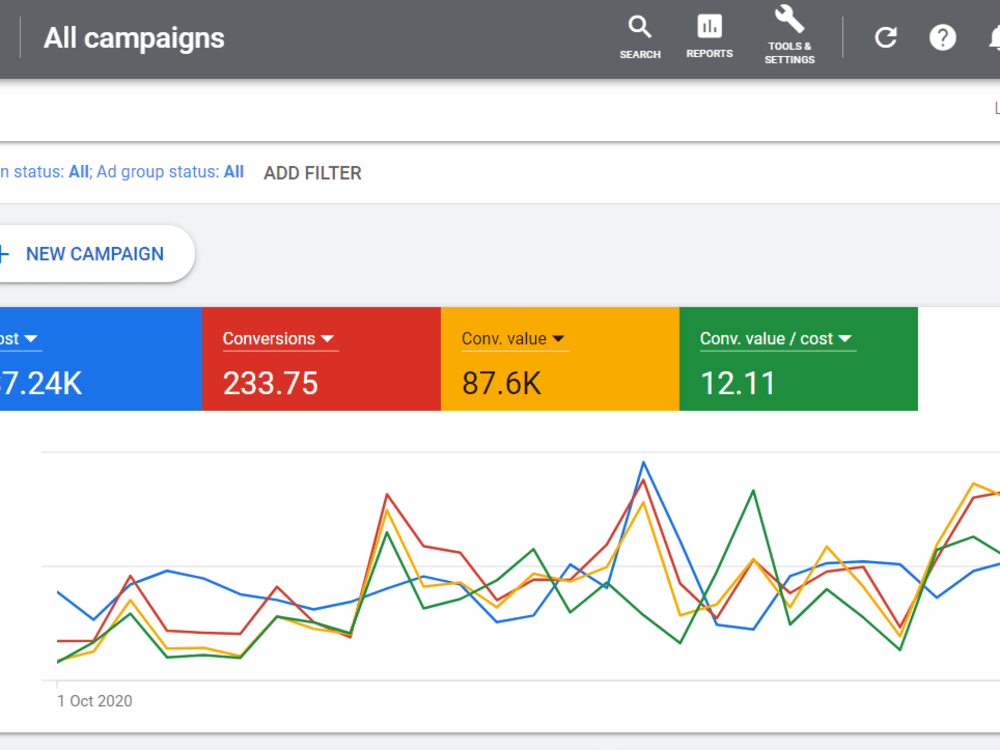
Task: Select the green 12.11 value
Action: [737, 383]
